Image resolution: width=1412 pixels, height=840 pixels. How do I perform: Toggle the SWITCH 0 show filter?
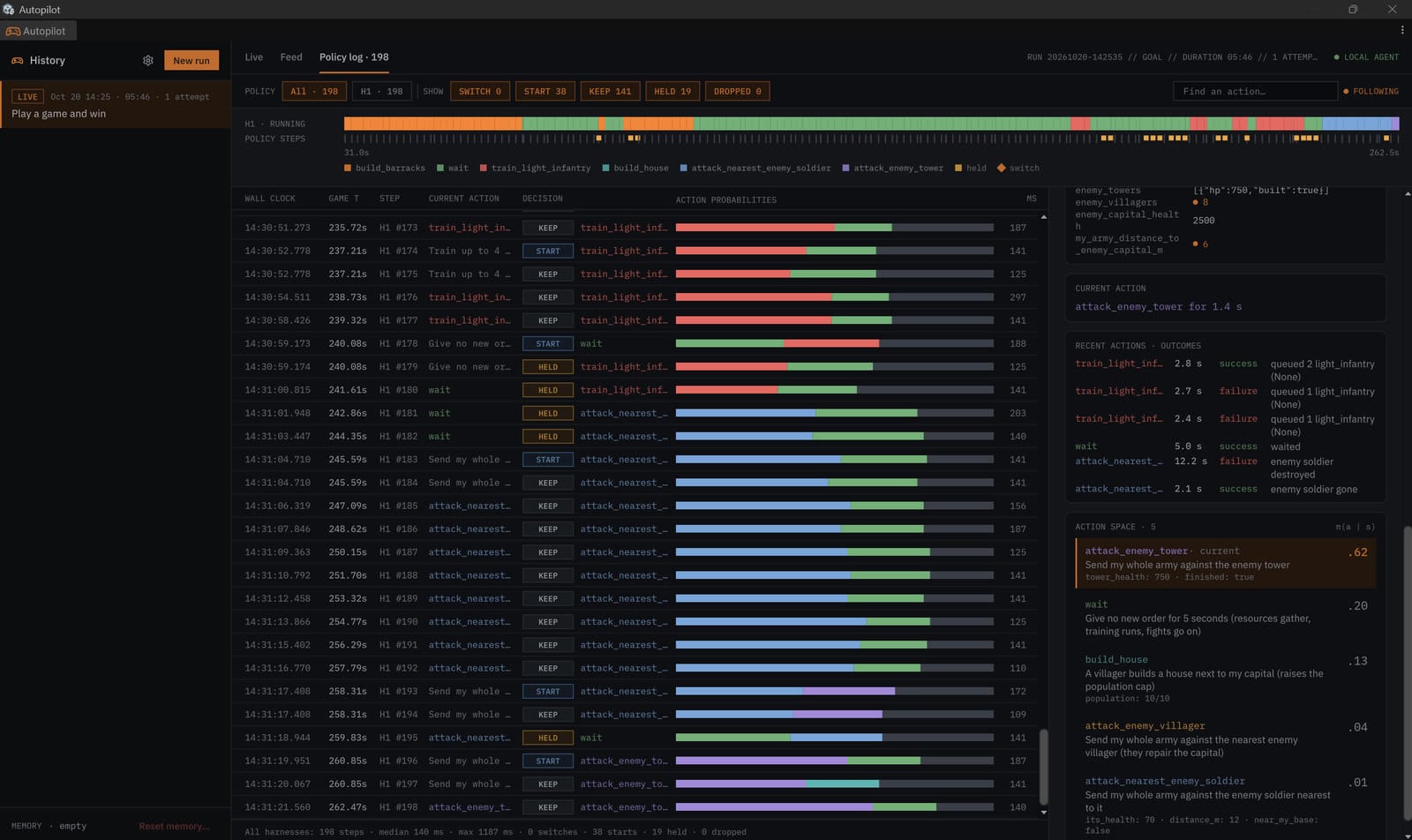coord(480,92)
